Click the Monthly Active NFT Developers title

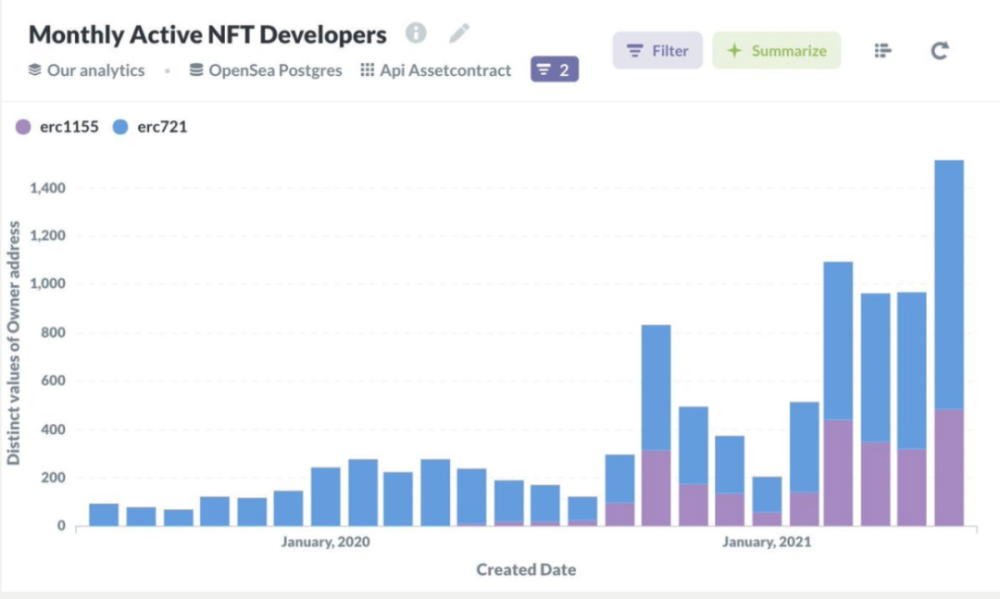click(x=207, y=34)
